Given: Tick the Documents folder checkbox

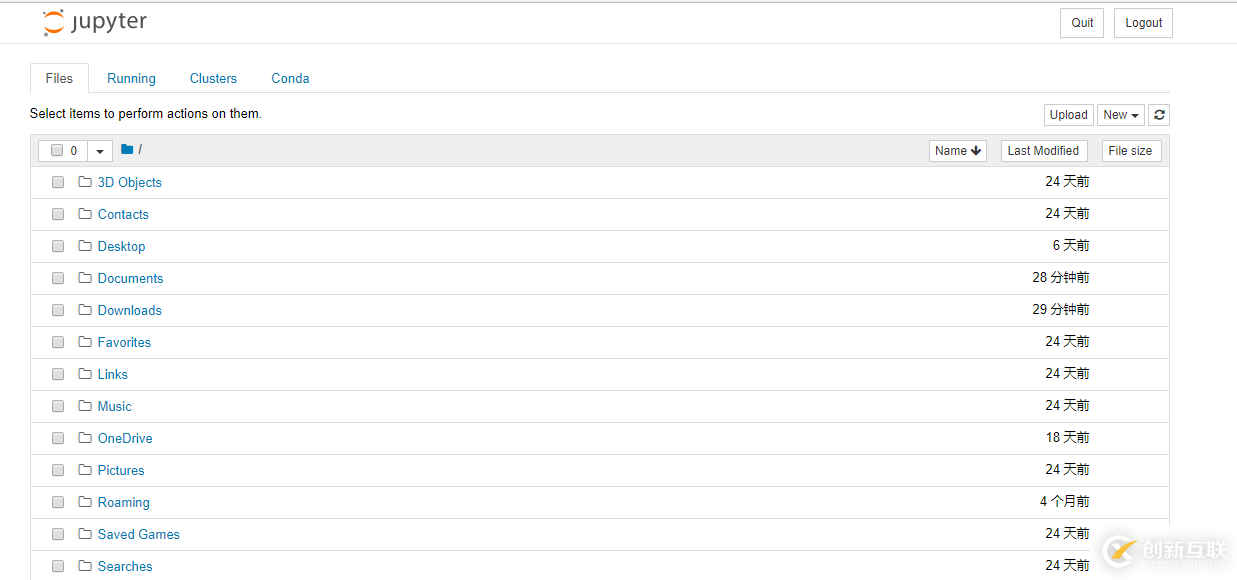Looking at the screenshot, I should (x=58, y=278).
